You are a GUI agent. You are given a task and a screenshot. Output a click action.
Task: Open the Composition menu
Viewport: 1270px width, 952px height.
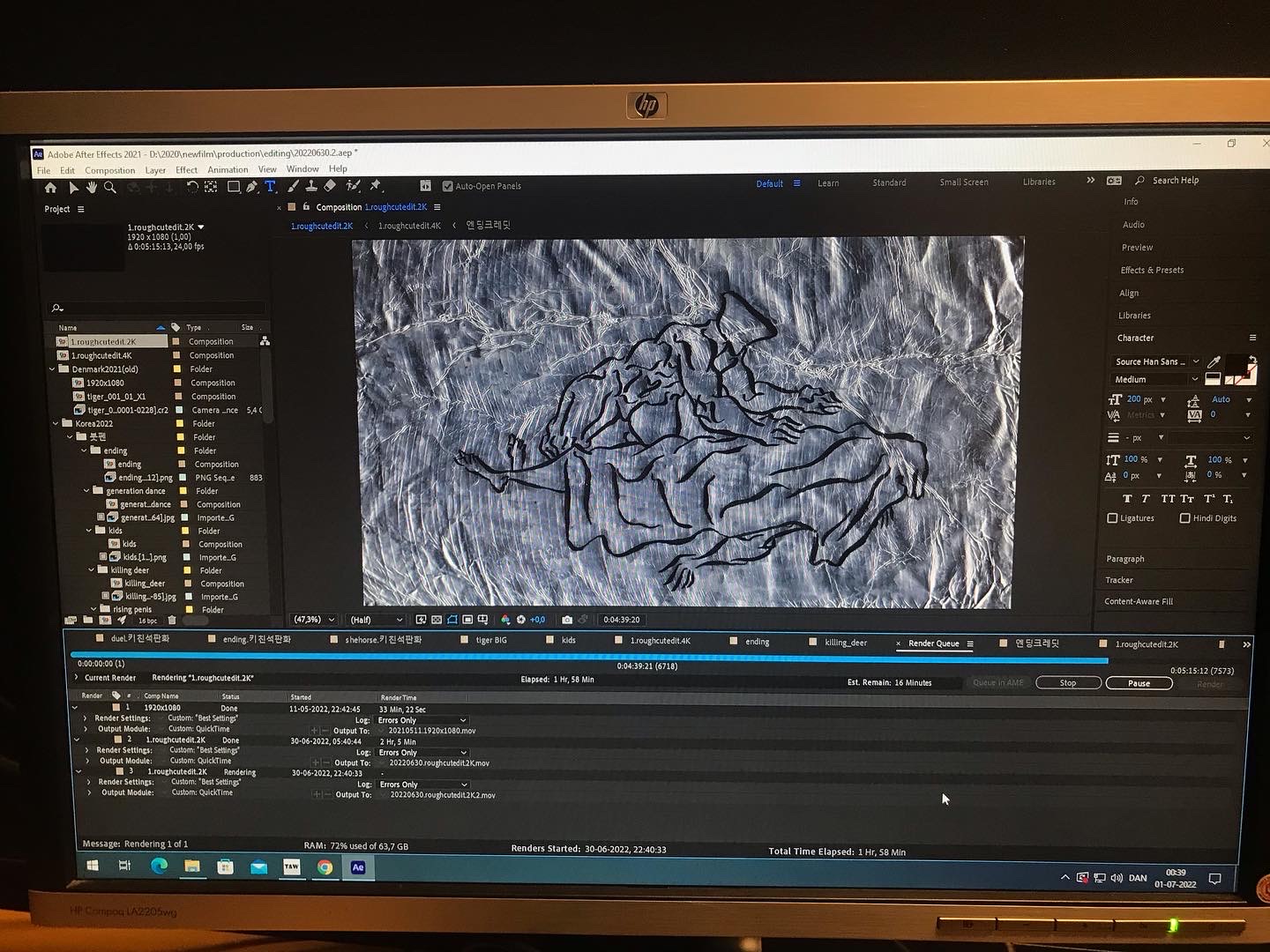tap(109, 170)
